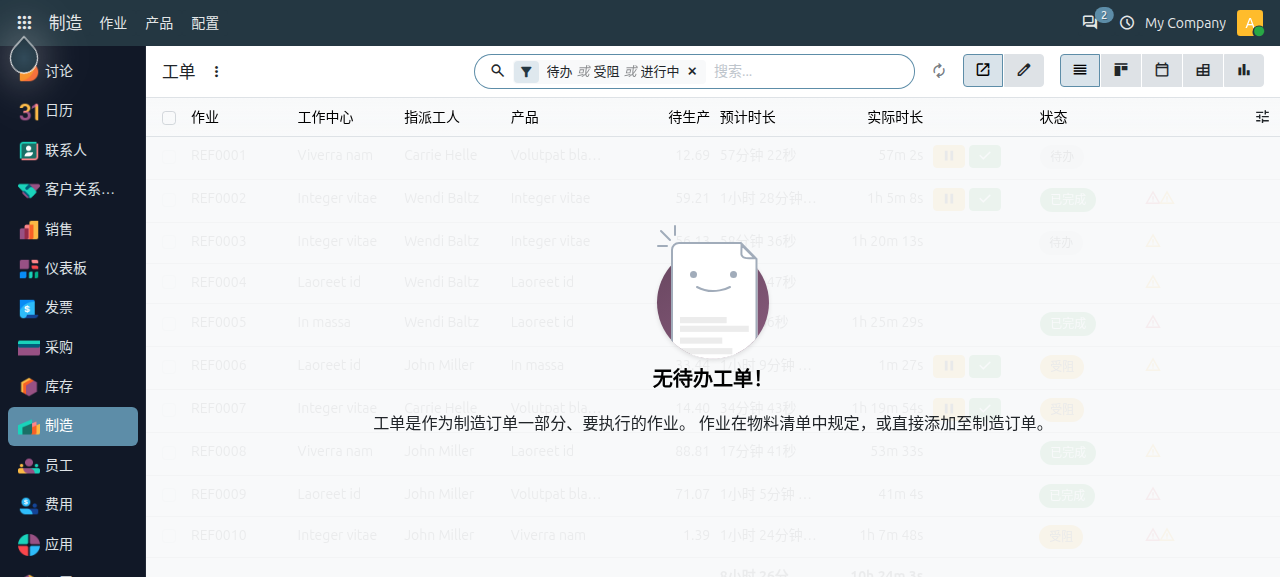Image resolution: width=1280 pixels, height=577 pixels.
Task: Remove the 待办 或 受阻 或 进行中 filter
Action: coord(692,71)
